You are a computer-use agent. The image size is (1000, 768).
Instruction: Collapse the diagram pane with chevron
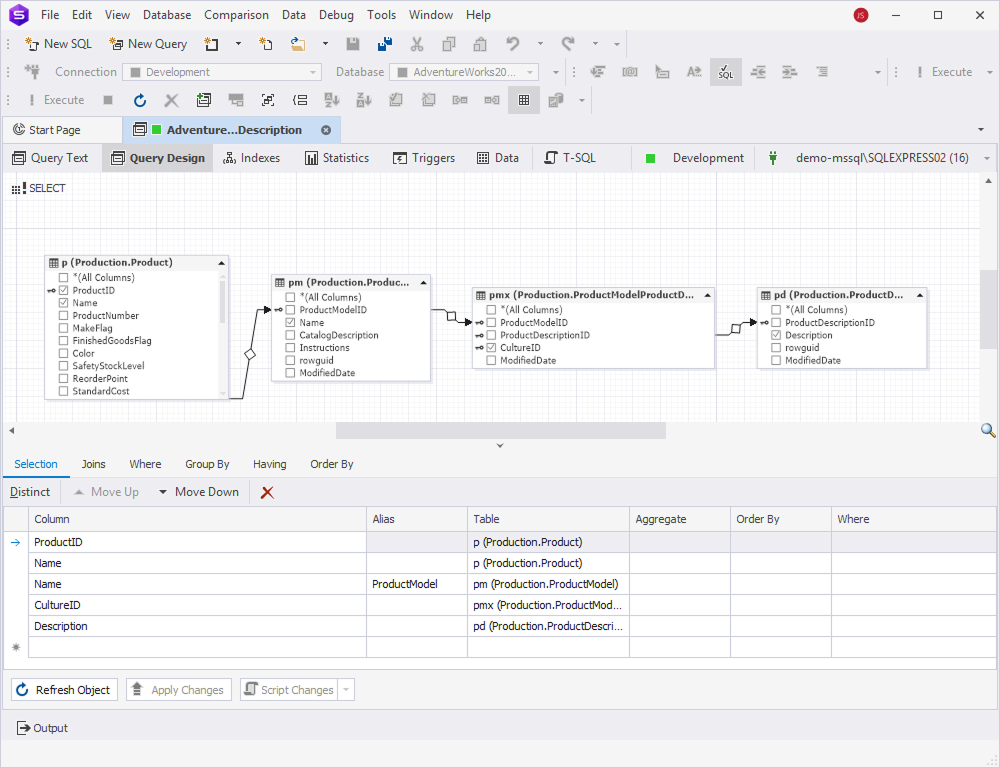pos(500,446)
